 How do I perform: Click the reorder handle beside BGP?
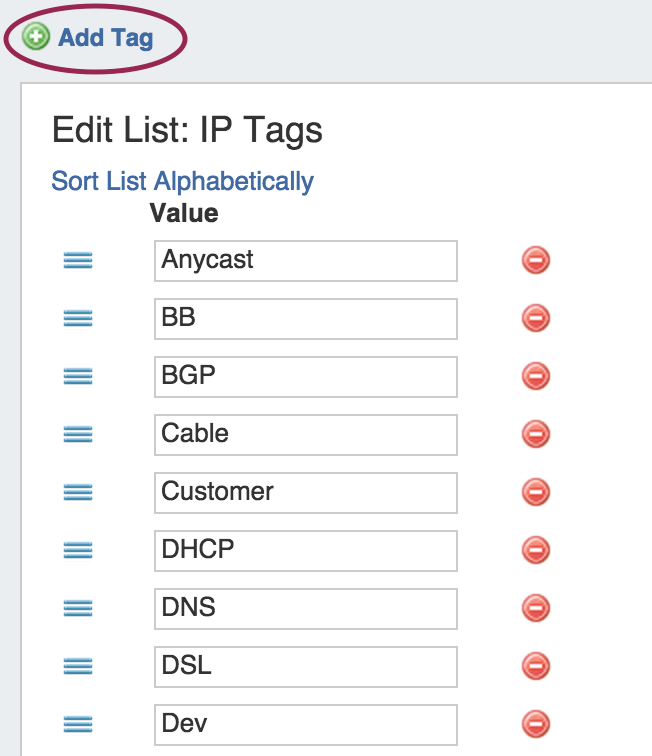[x=78, y=377]
